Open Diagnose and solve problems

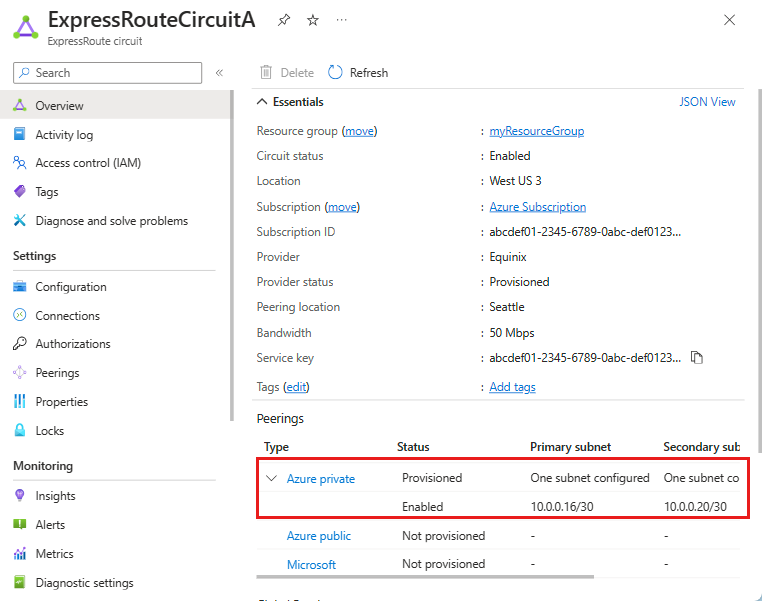pyautogui.click(x=111, y=221)
